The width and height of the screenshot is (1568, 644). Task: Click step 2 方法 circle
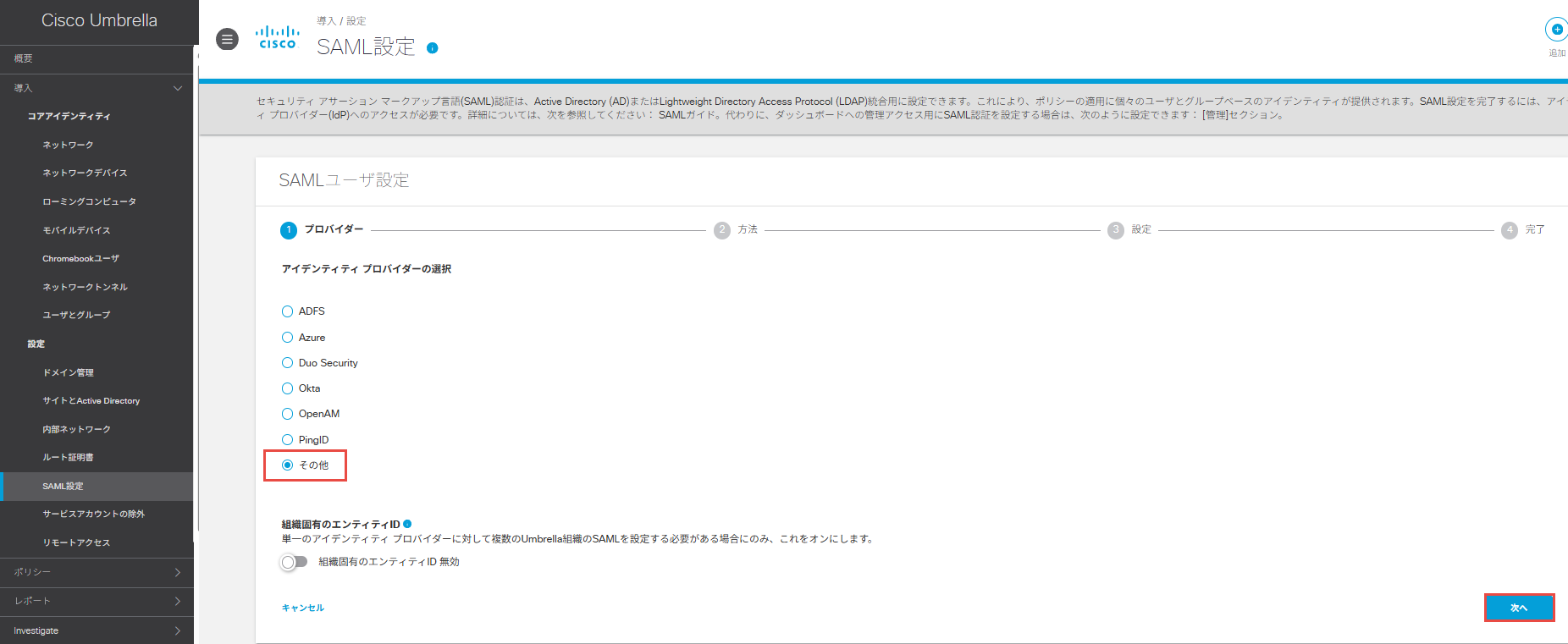pyautogui.click(x=722, y=230)
